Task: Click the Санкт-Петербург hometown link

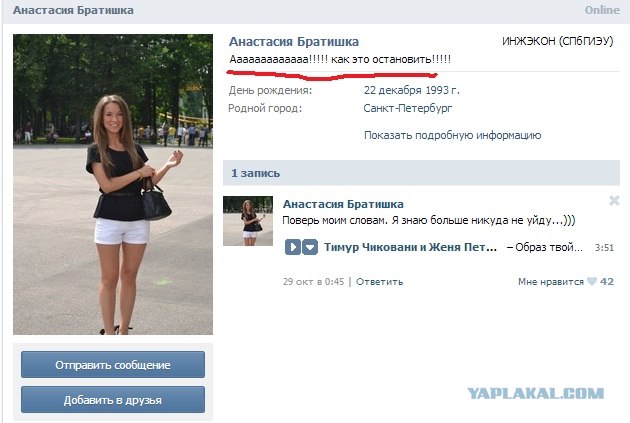Action: point(407,108)
